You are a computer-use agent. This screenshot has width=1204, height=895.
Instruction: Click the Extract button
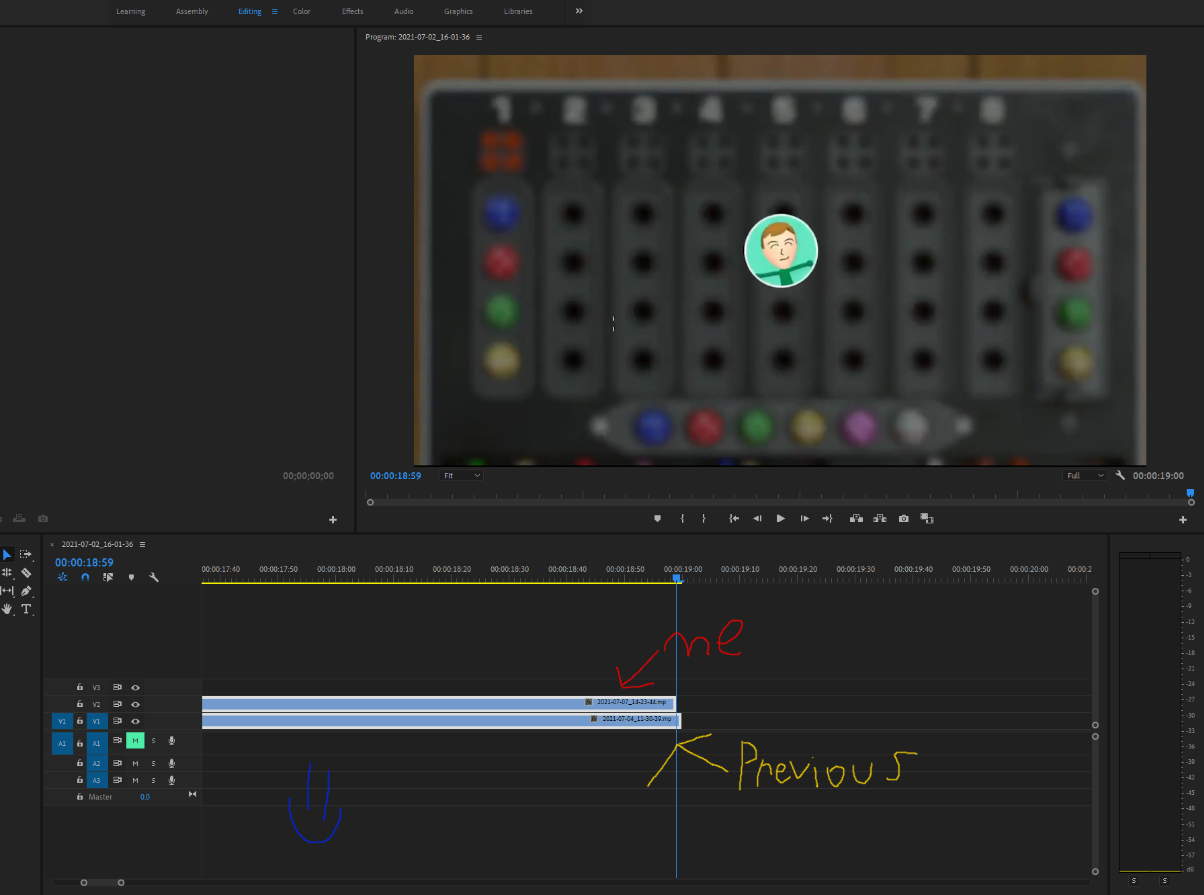click(880, 518)
